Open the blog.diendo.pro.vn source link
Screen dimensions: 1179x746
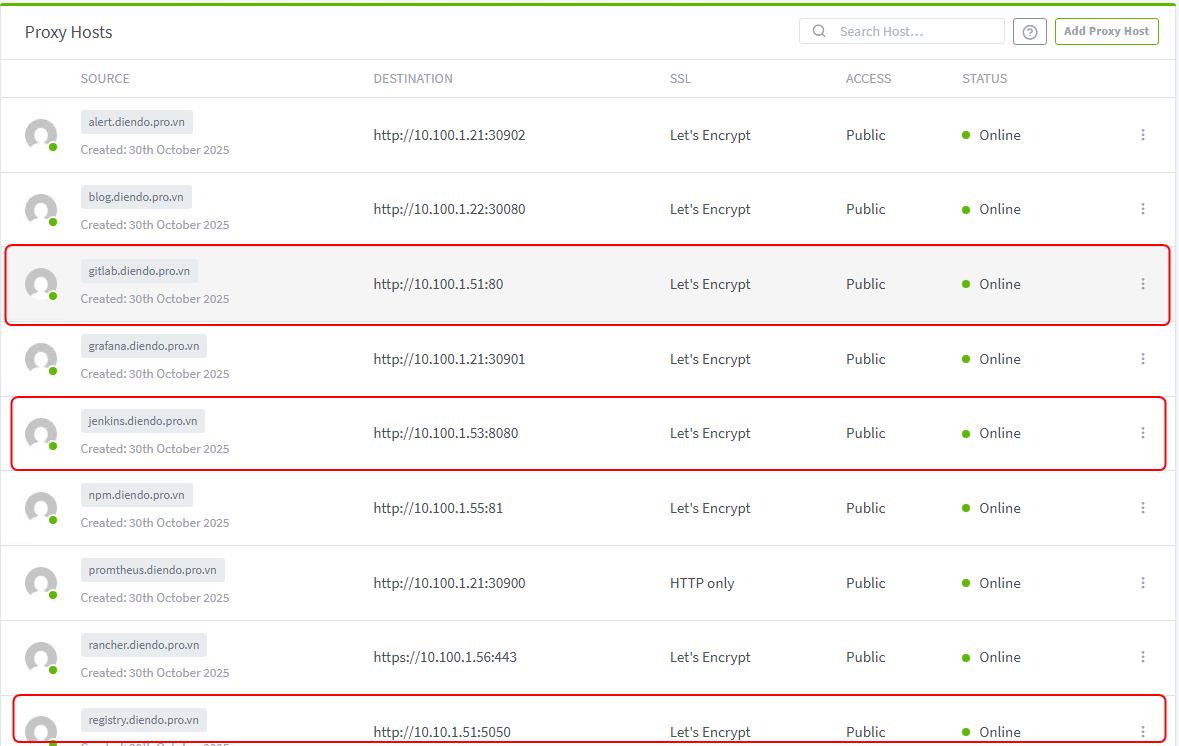pyautogui.click(x=136, y=197)
